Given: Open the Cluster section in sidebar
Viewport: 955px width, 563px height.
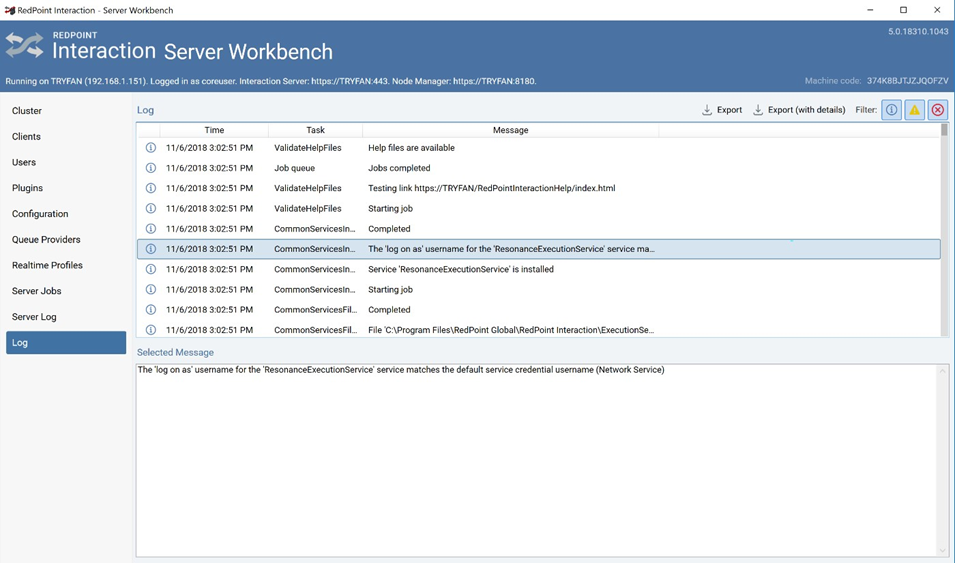Looking at the screenshot, I should 27,111.
